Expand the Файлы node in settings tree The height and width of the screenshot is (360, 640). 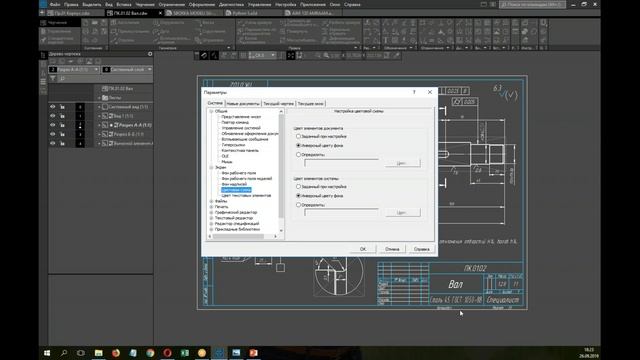click(x=211, y=201)
